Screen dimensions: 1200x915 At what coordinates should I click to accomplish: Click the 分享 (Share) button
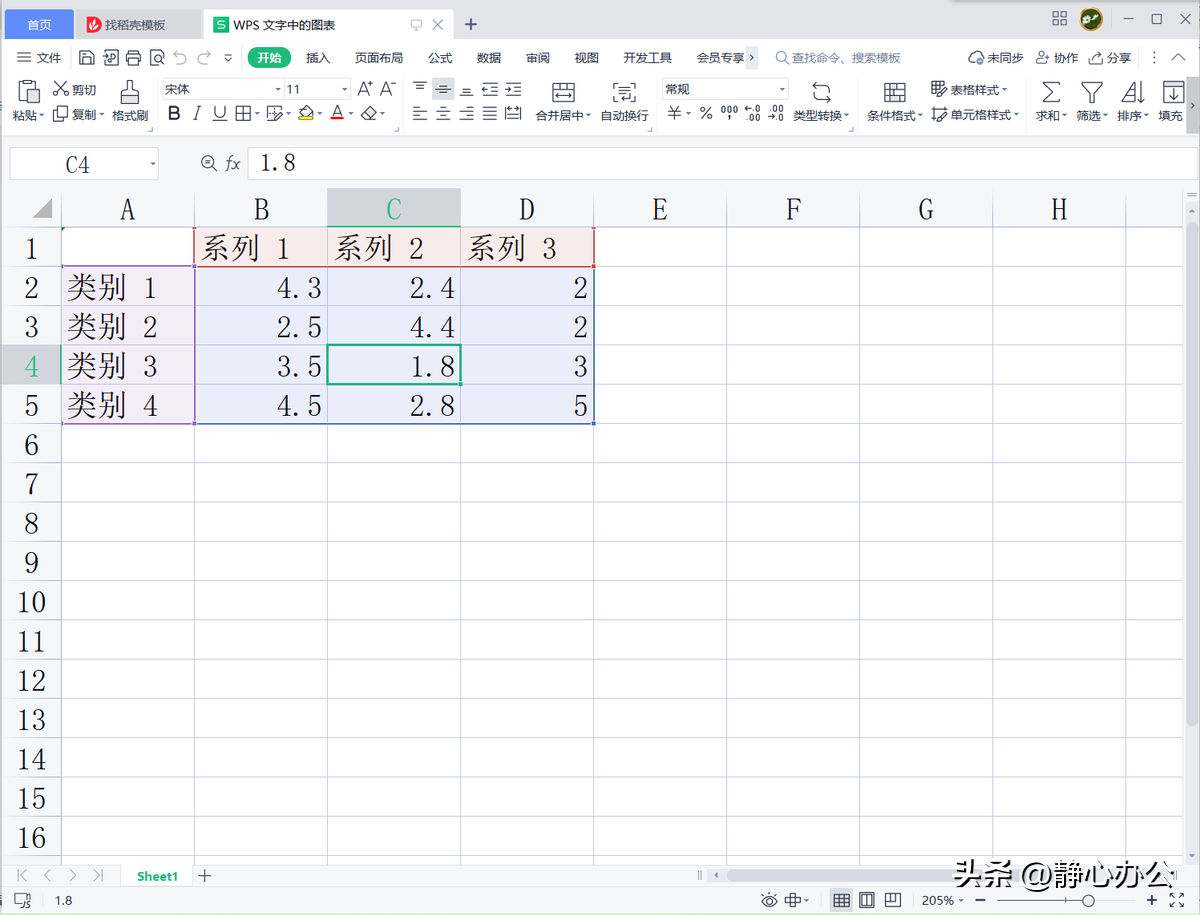click(1110, 58)
